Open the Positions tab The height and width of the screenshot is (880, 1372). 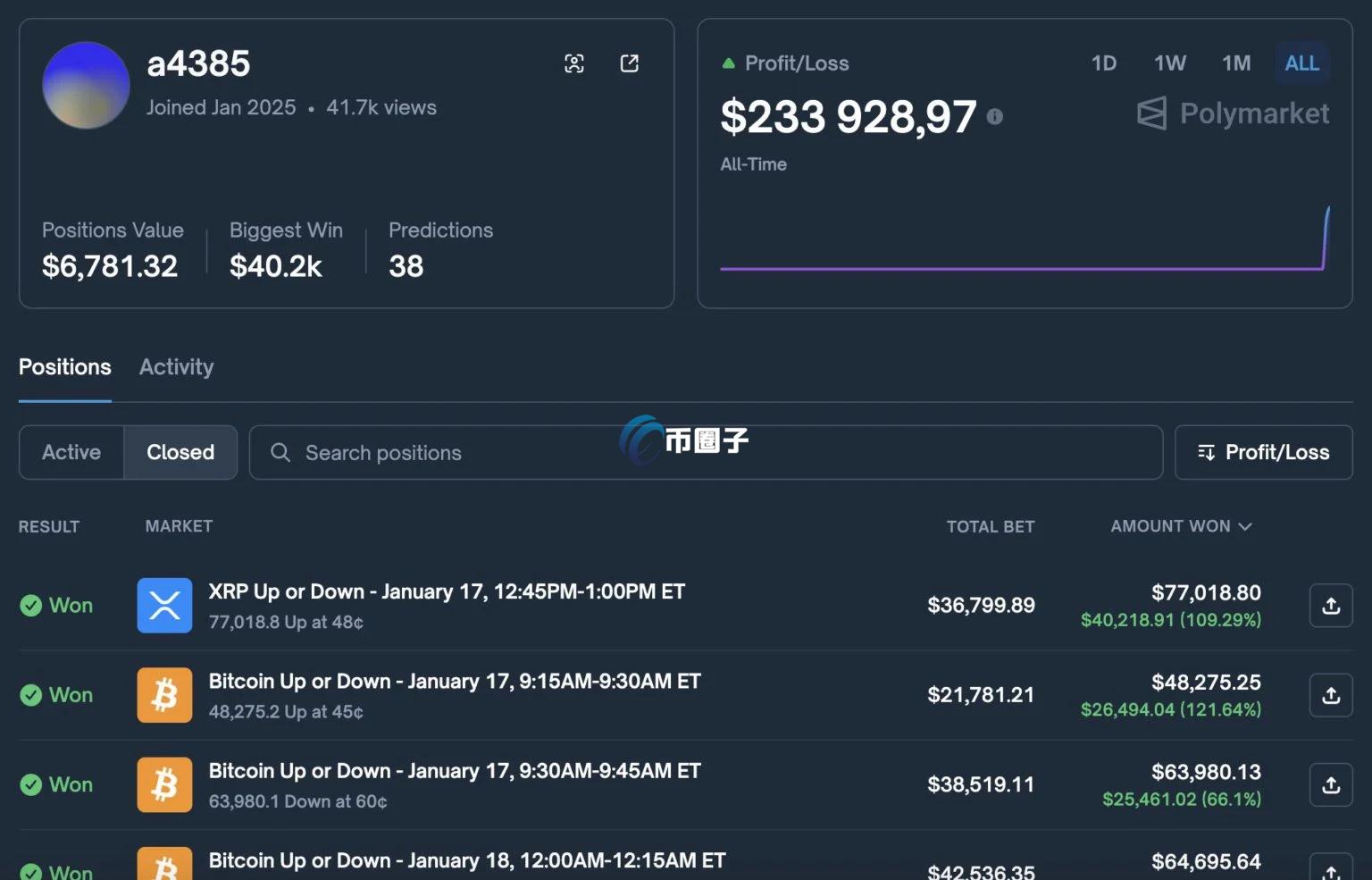65,367
